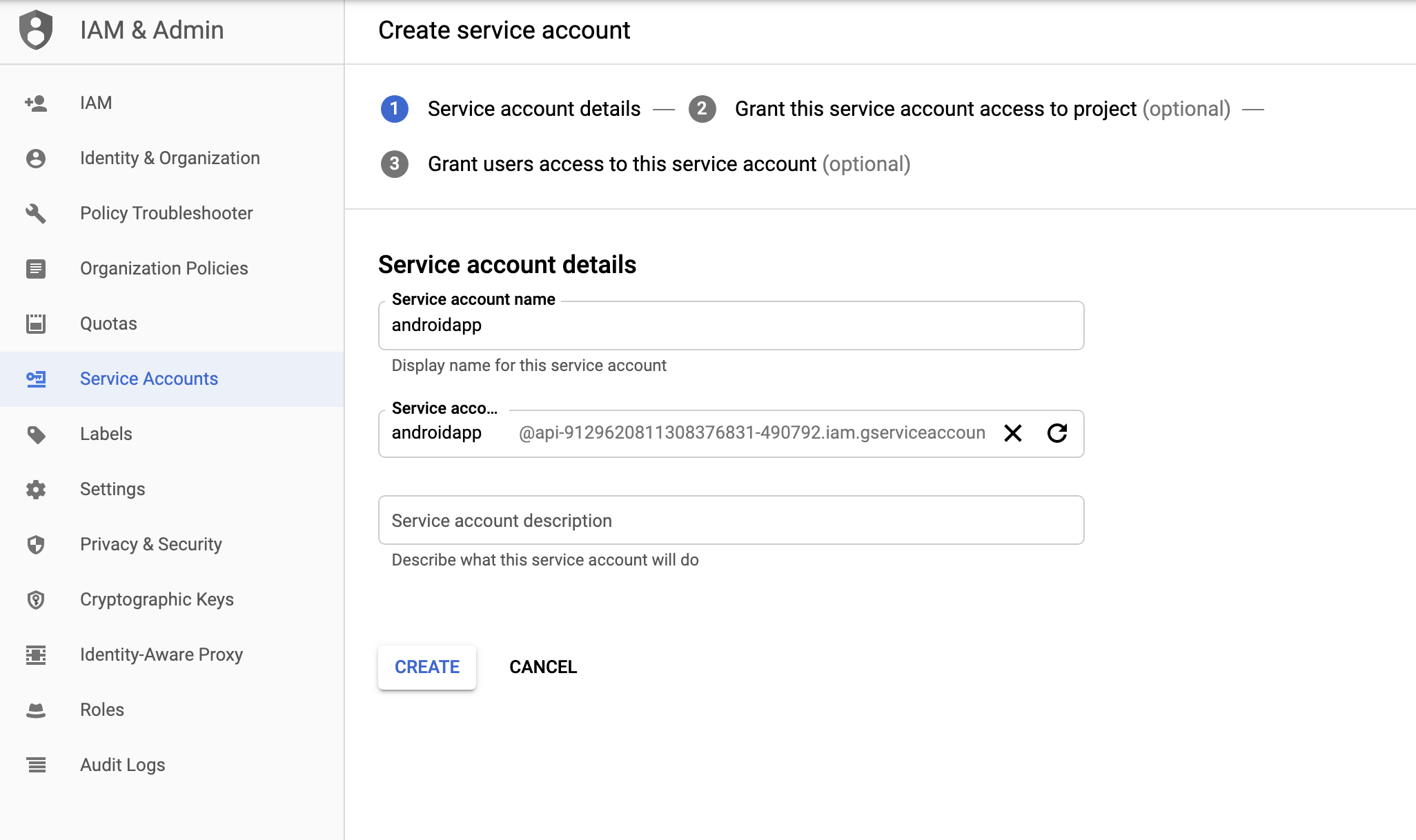Focus the Service account description field
This screenshot has height=840, width=1416.
coord(730,520)
